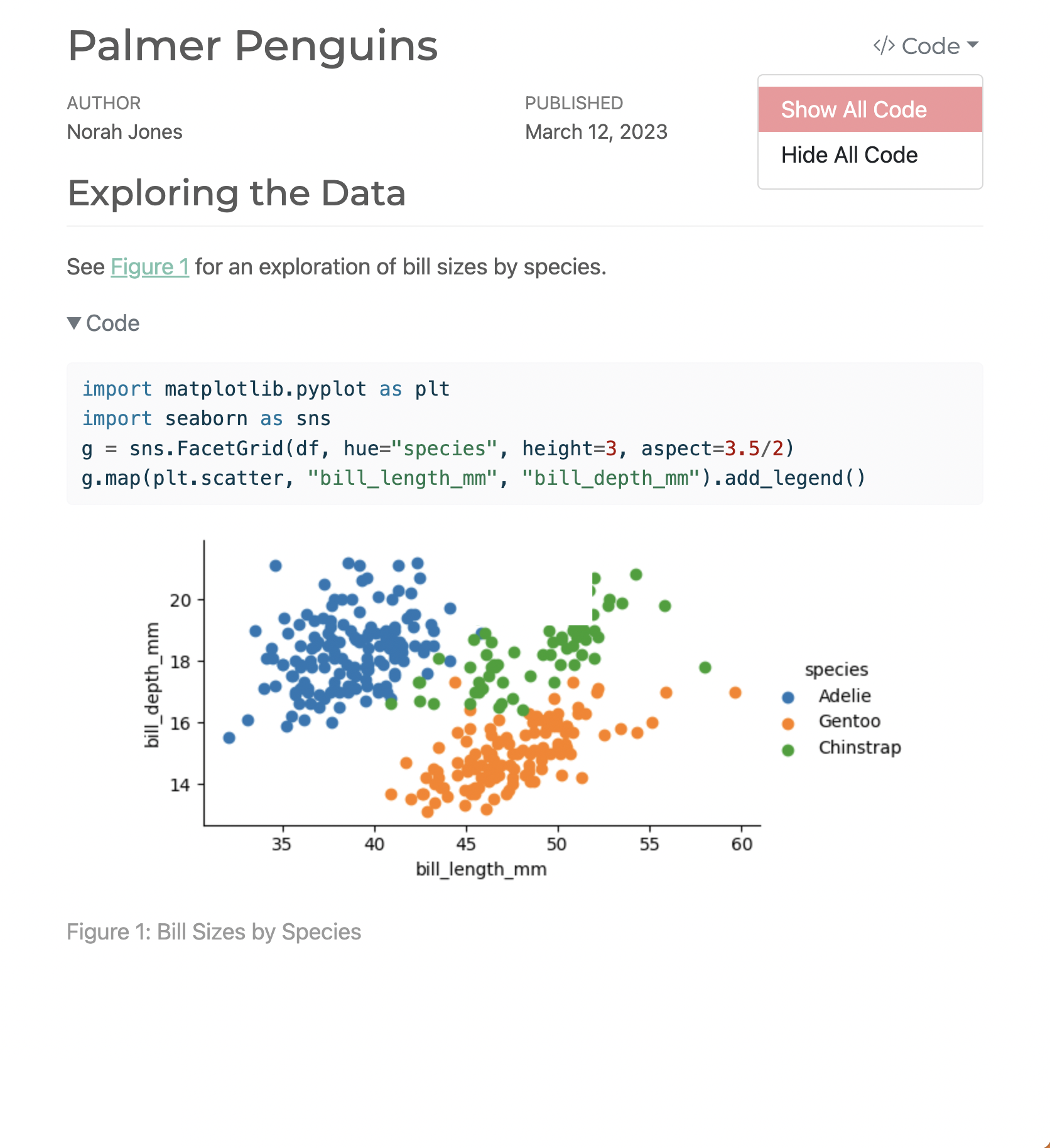The width and height of the screenshot is (1050, 1148).
Task: Click the downward caret next to Code
Action: click(973, 45)
